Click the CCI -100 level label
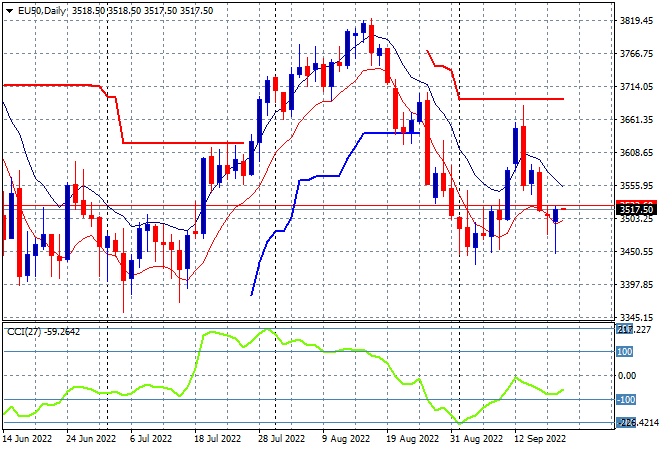This screenshot has height=450, width=660. (626, 399)
